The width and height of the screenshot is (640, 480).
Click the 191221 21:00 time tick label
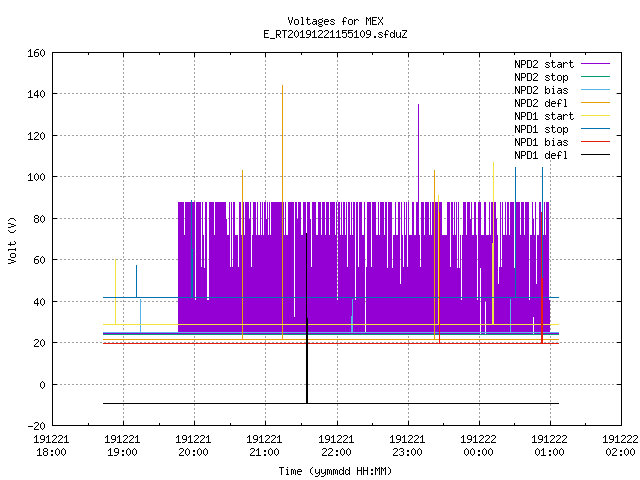point(264,446)
